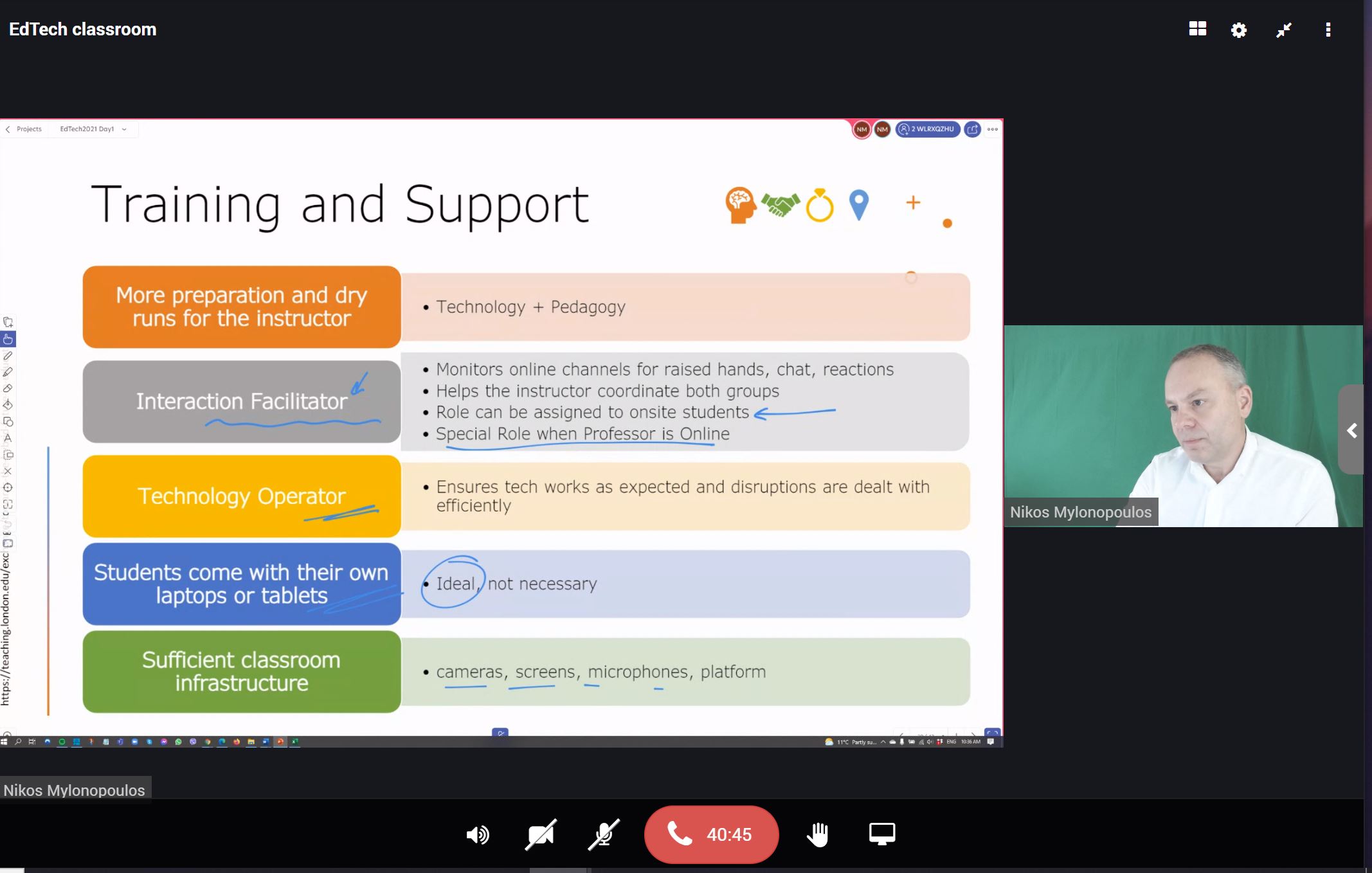Image resolution: width=1372 pixels, height=873 pixels.
Task: Raise your hand
Action: [x=818, y=834]
